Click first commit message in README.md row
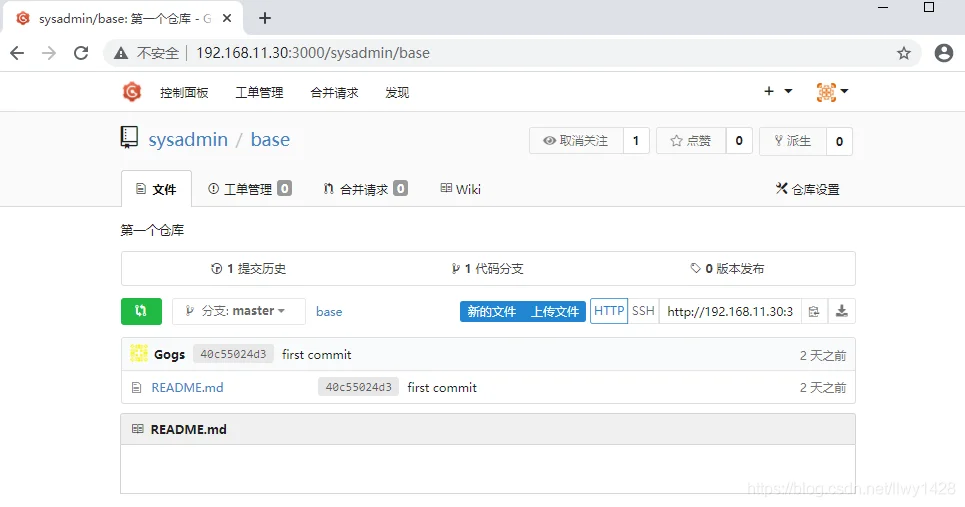The width and height of the screenshot is (965, 507). 442,388
